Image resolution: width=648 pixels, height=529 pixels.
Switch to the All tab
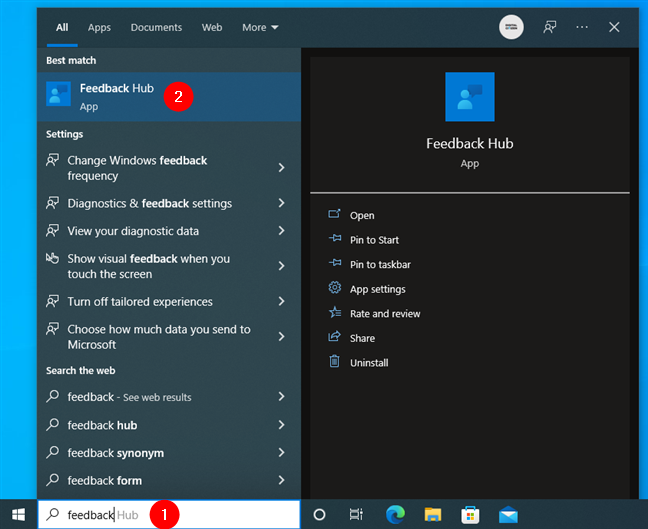click(x=62, y=28)
